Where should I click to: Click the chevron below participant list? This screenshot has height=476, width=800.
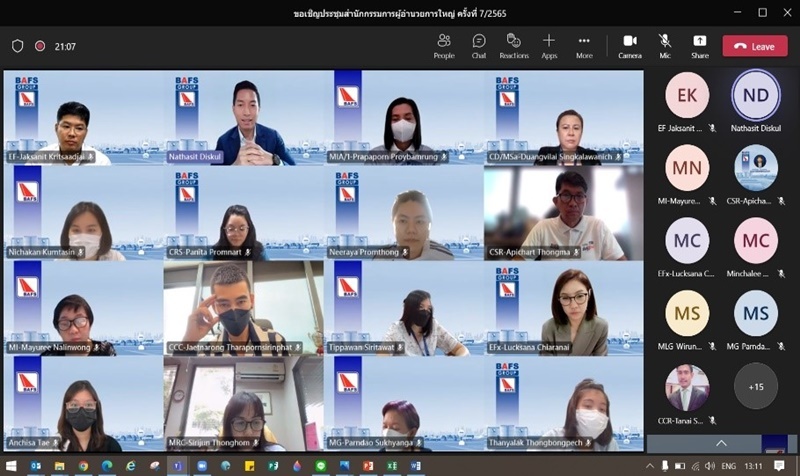tap(720, 442)
